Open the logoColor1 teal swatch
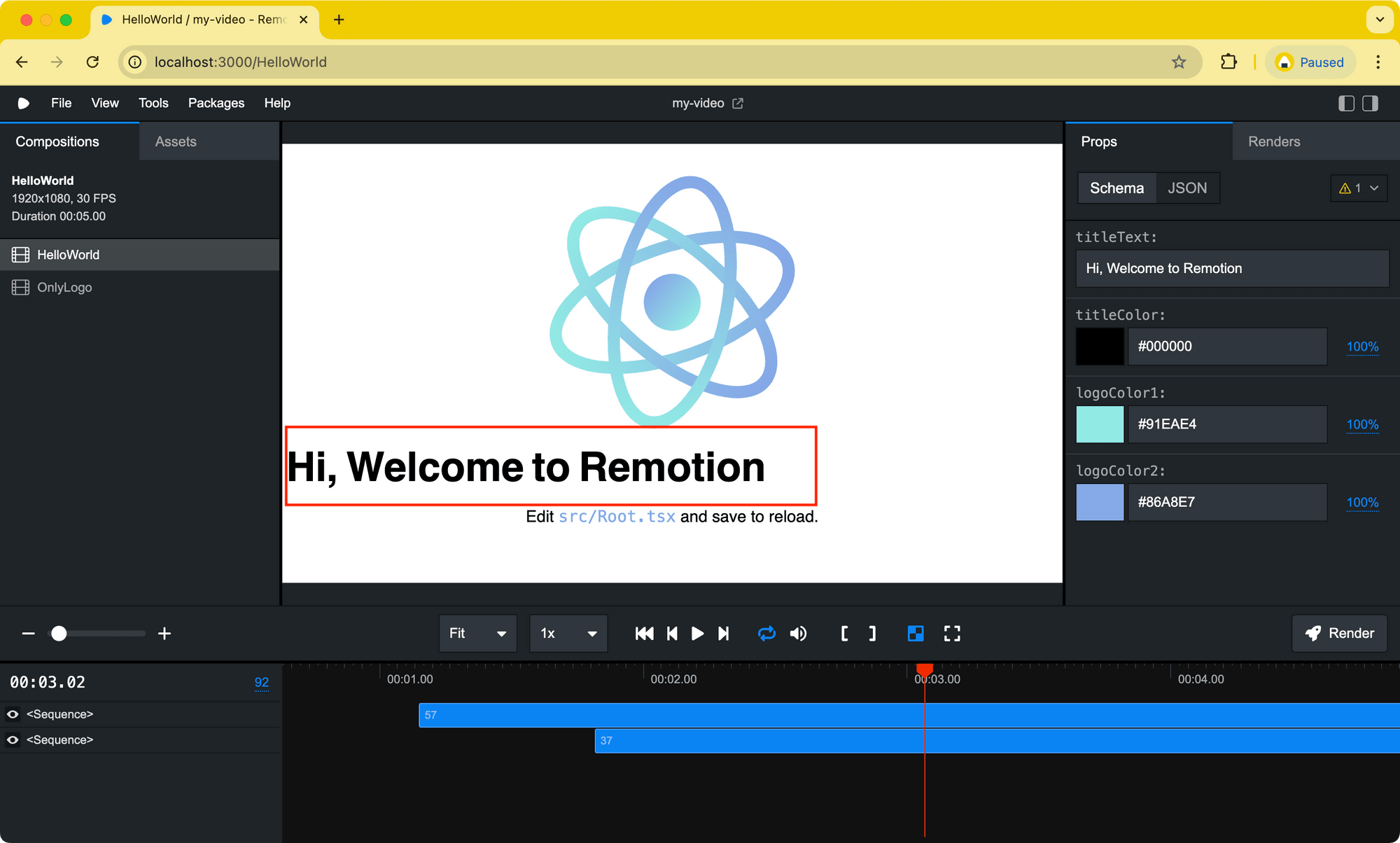This screenshot has height=843, width=1400. (x=1100, y=424)
